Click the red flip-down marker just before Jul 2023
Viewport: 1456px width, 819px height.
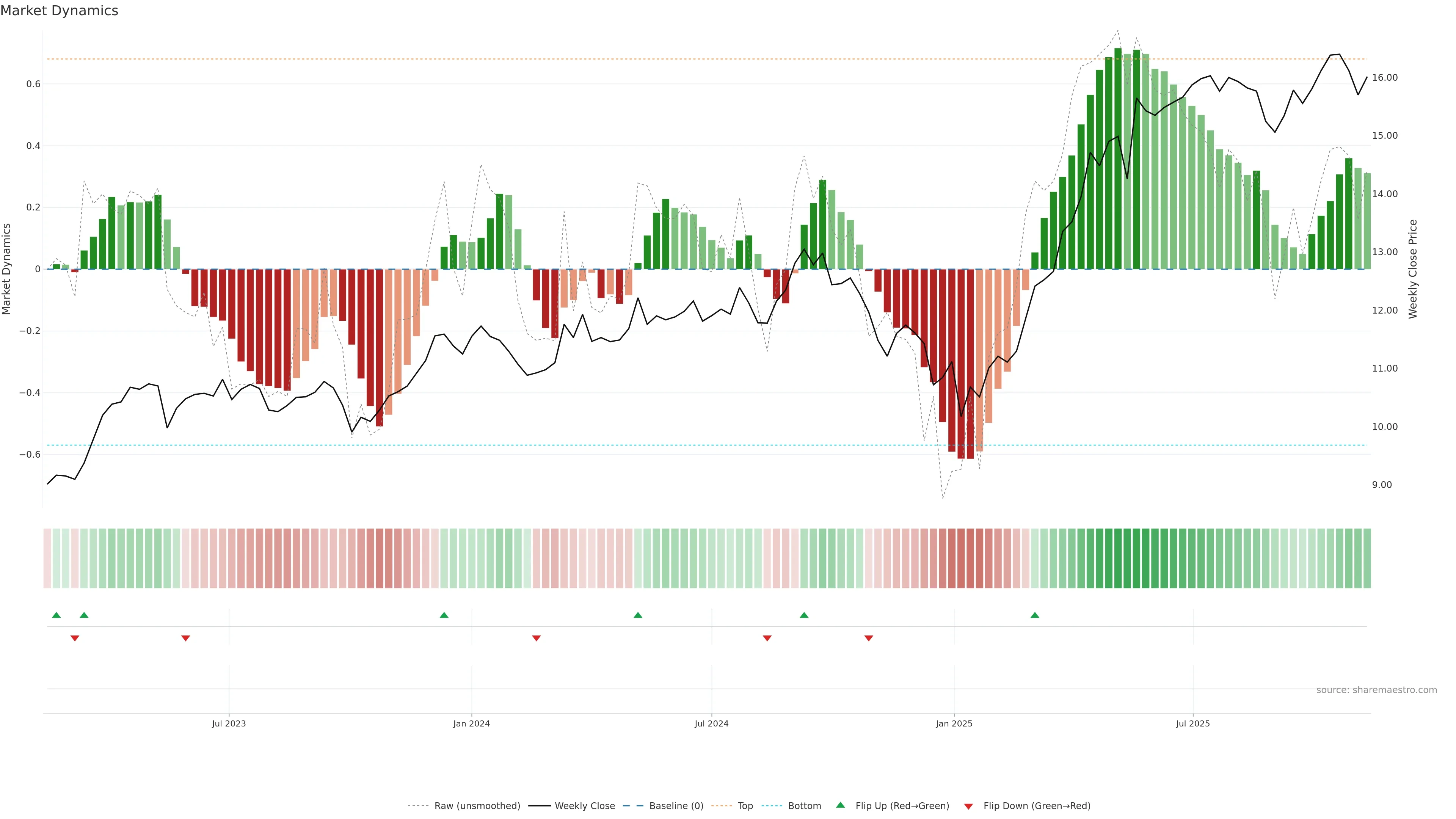[x=185, y=638]
